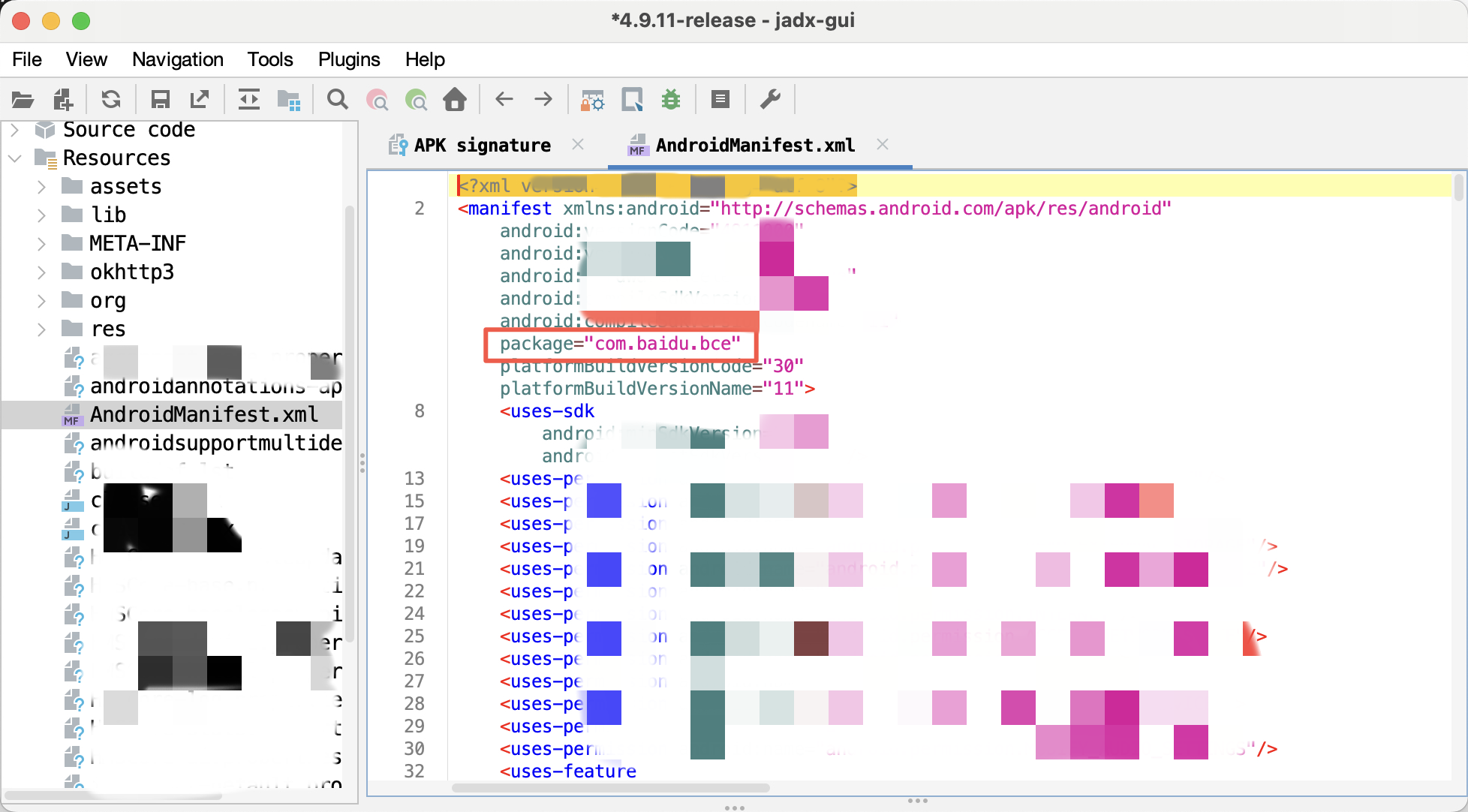Click the Add files toolbar icon

point(63,100)
